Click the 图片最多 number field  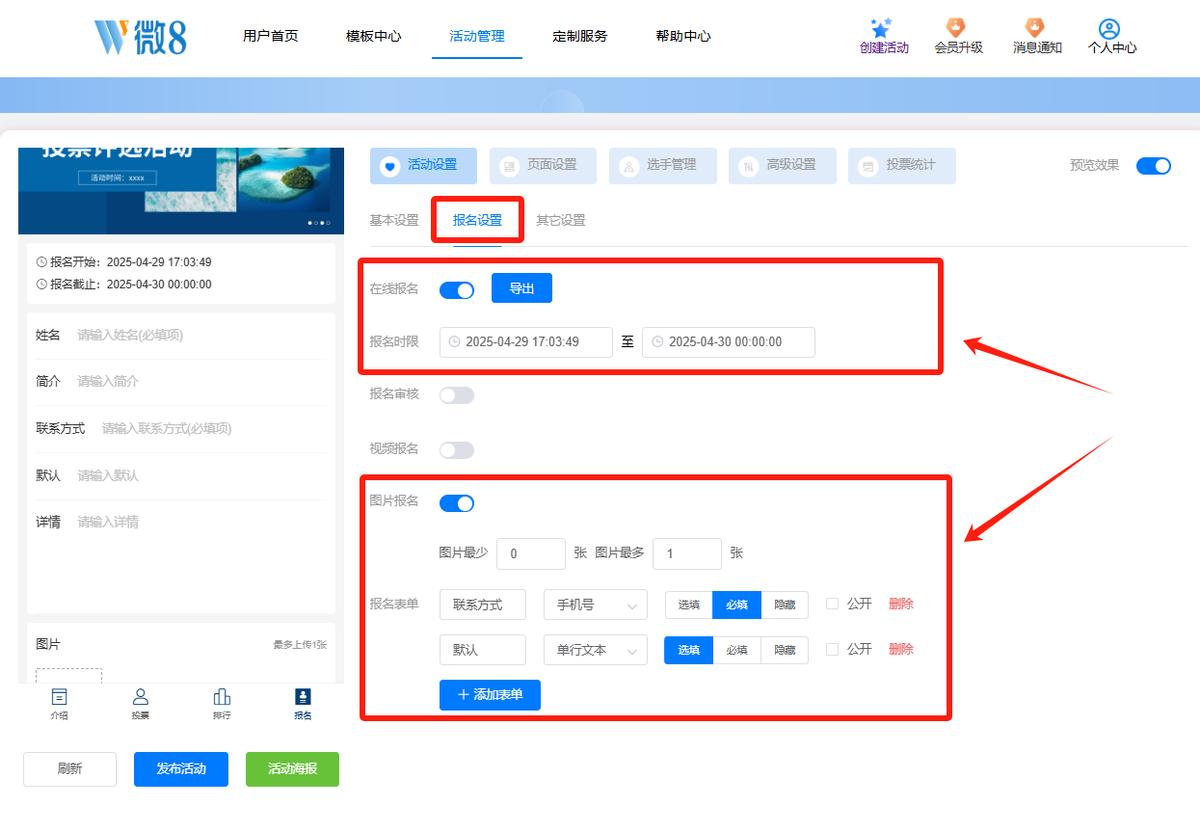click(x=687, y=554)
